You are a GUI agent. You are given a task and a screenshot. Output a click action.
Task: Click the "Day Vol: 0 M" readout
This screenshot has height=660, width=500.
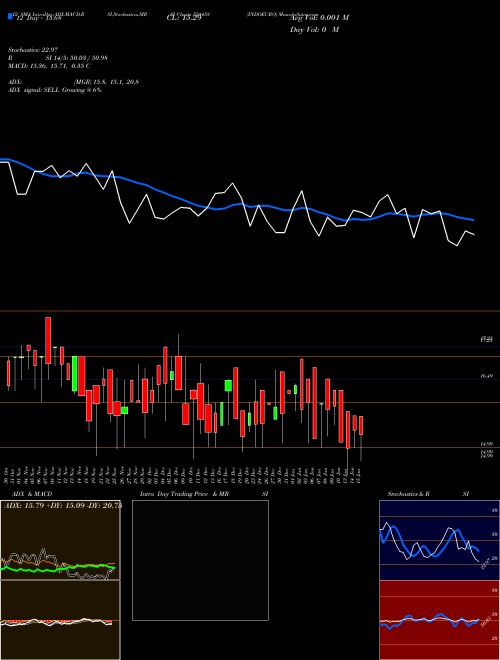[314, 30]
